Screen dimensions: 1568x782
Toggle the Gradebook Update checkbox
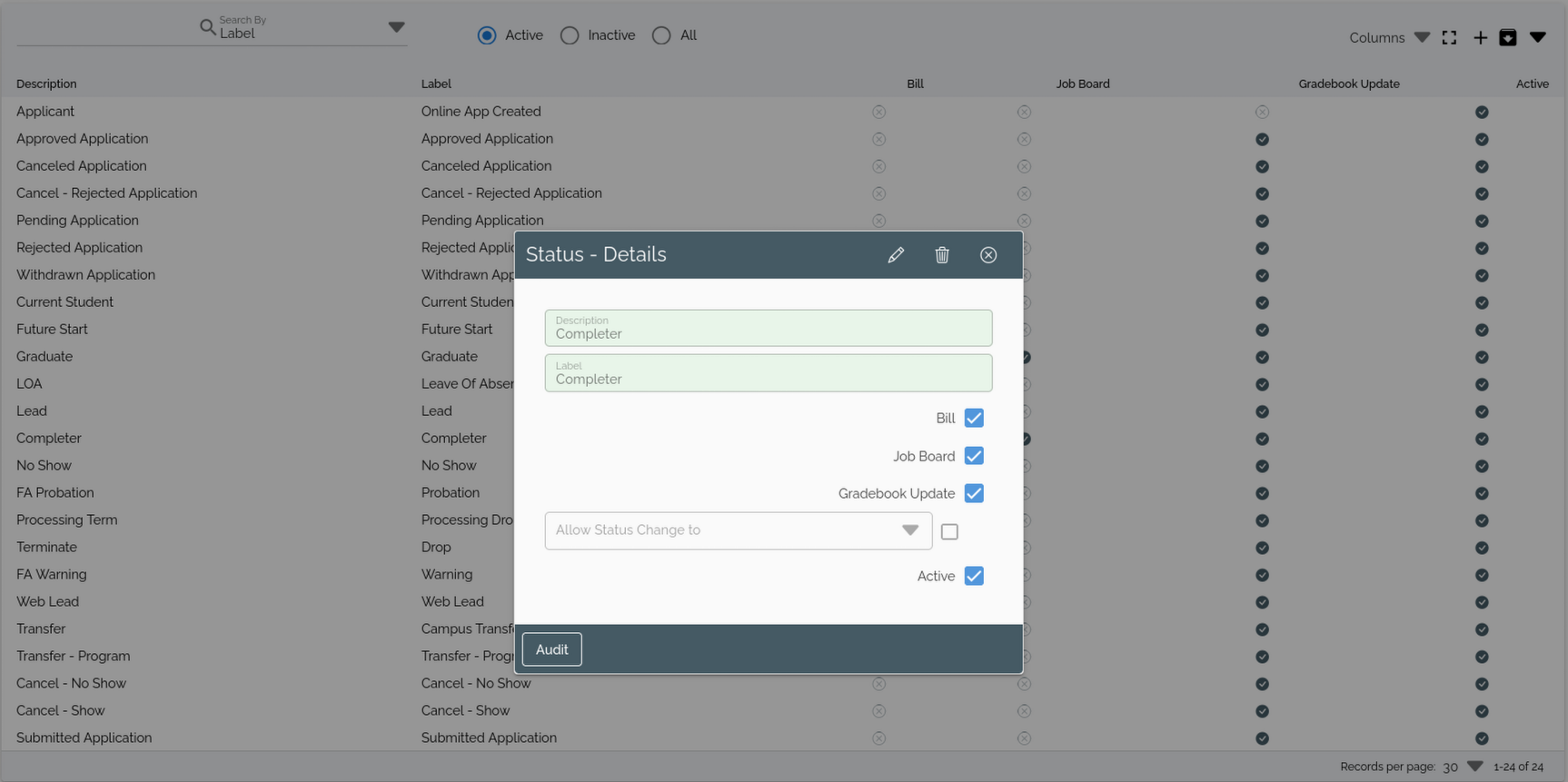974,493
